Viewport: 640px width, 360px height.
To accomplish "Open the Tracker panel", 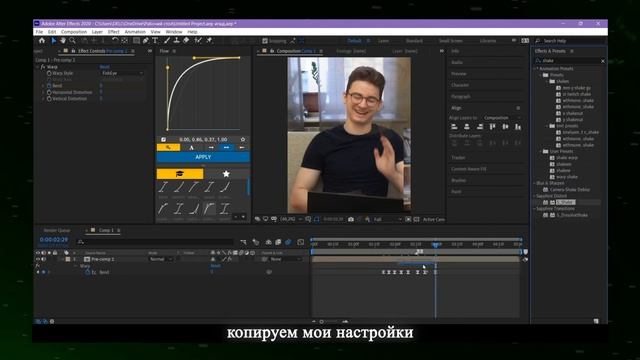I will (x=458, y=158).
